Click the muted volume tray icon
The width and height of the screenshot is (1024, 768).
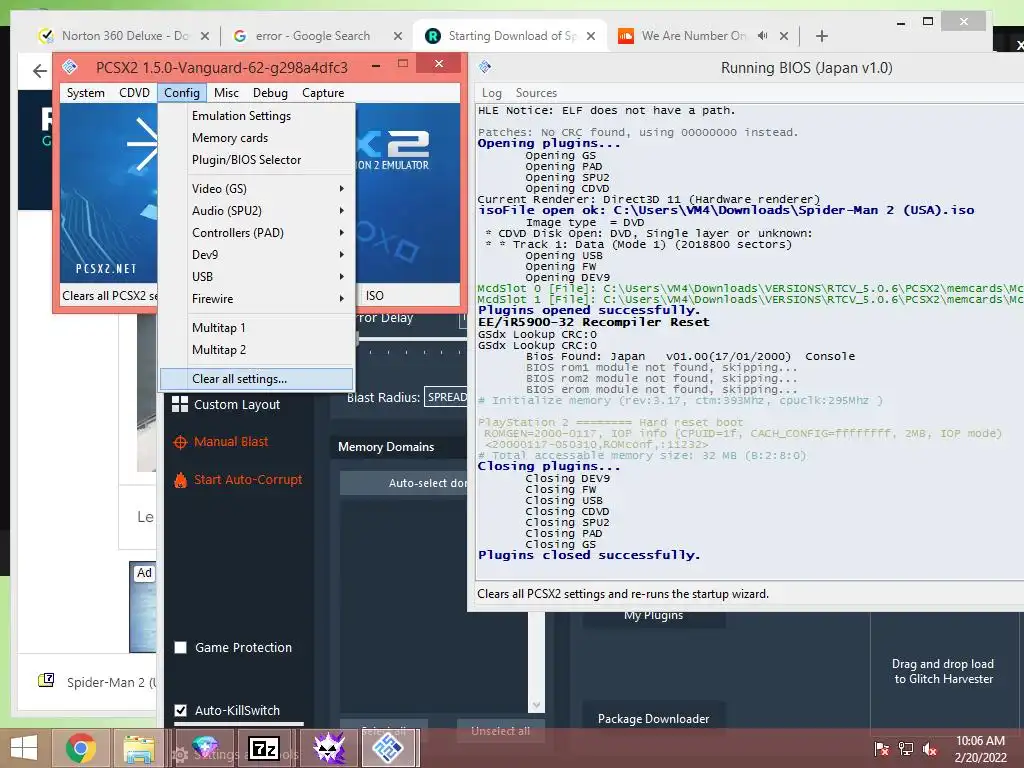(930, 748)
